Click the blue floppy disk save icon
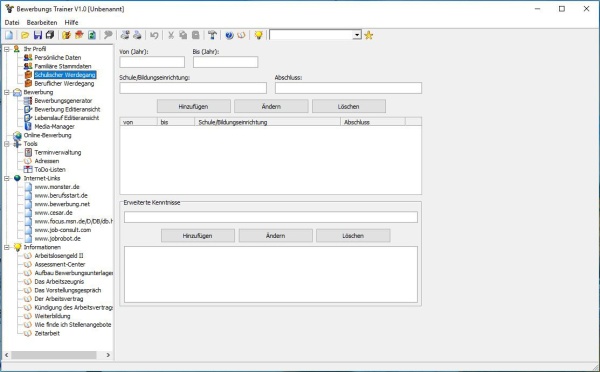Image resolution: width=600 pixels, height=372 pixels. (38, 35)
